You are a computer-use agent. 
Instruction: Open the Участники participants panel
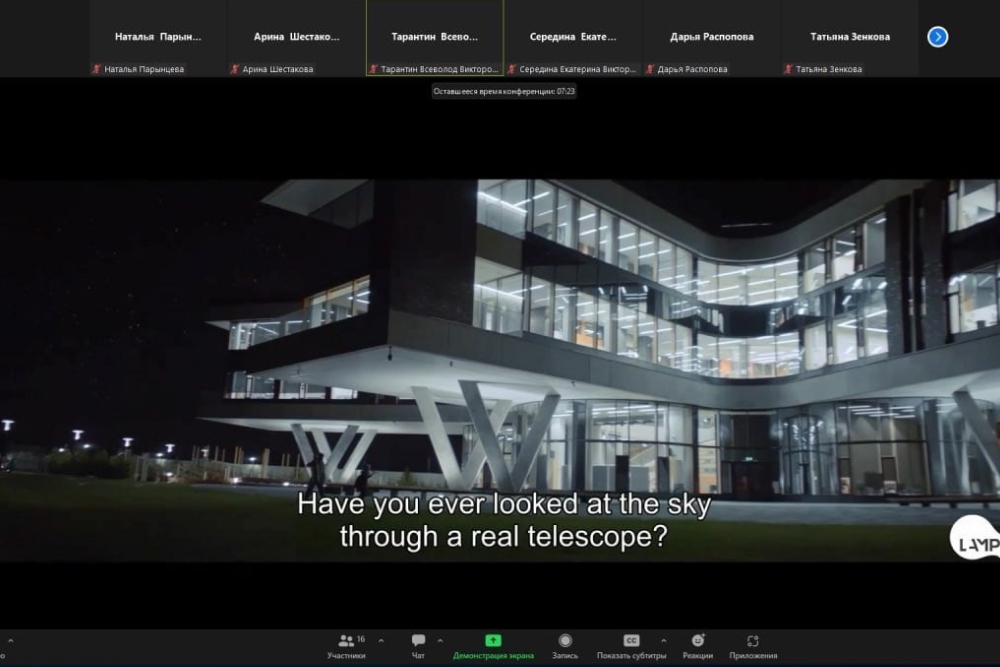click(x=346, y=645)
